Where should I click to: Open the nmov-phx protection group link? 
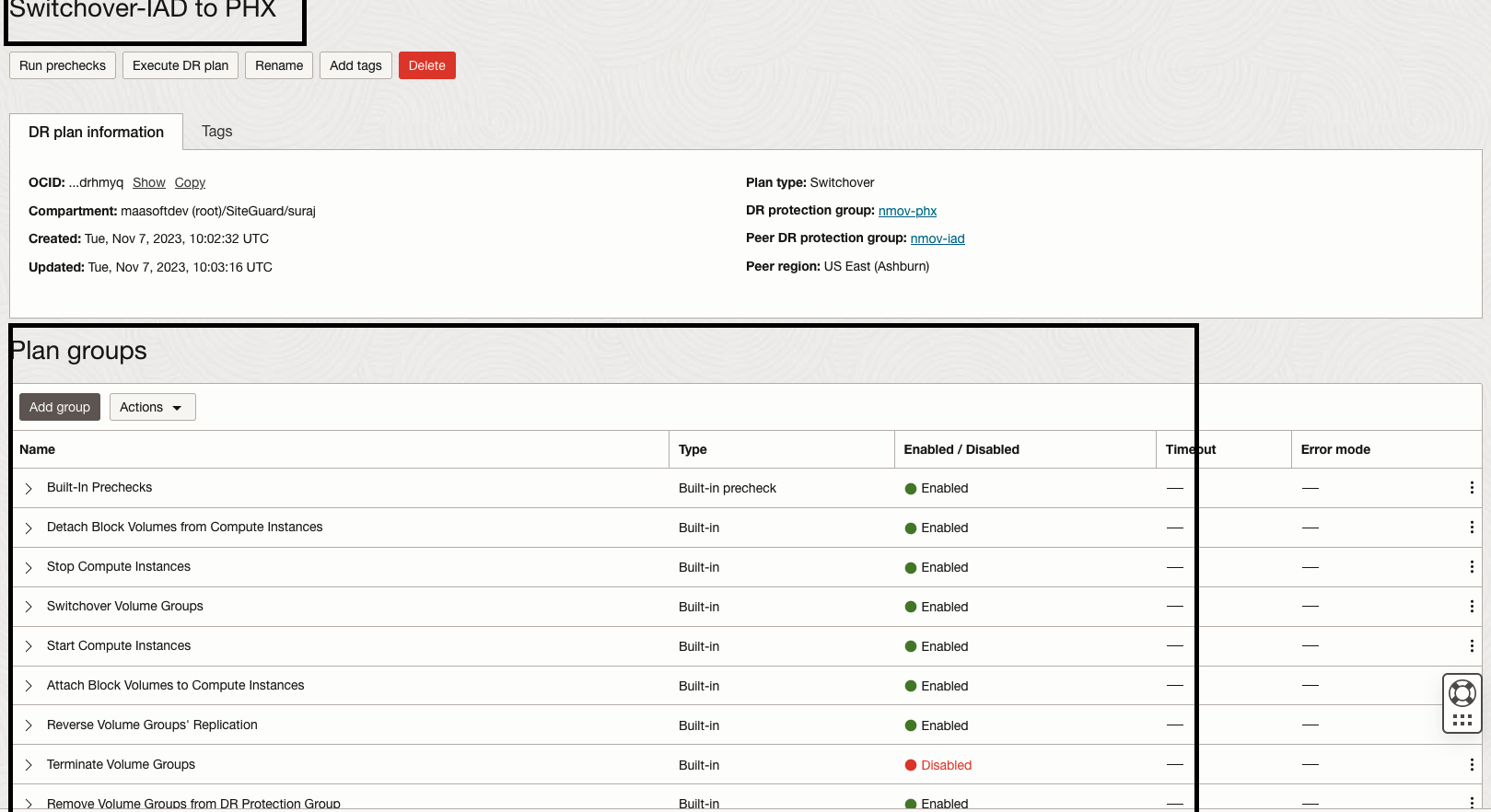(x=907, y=211)
